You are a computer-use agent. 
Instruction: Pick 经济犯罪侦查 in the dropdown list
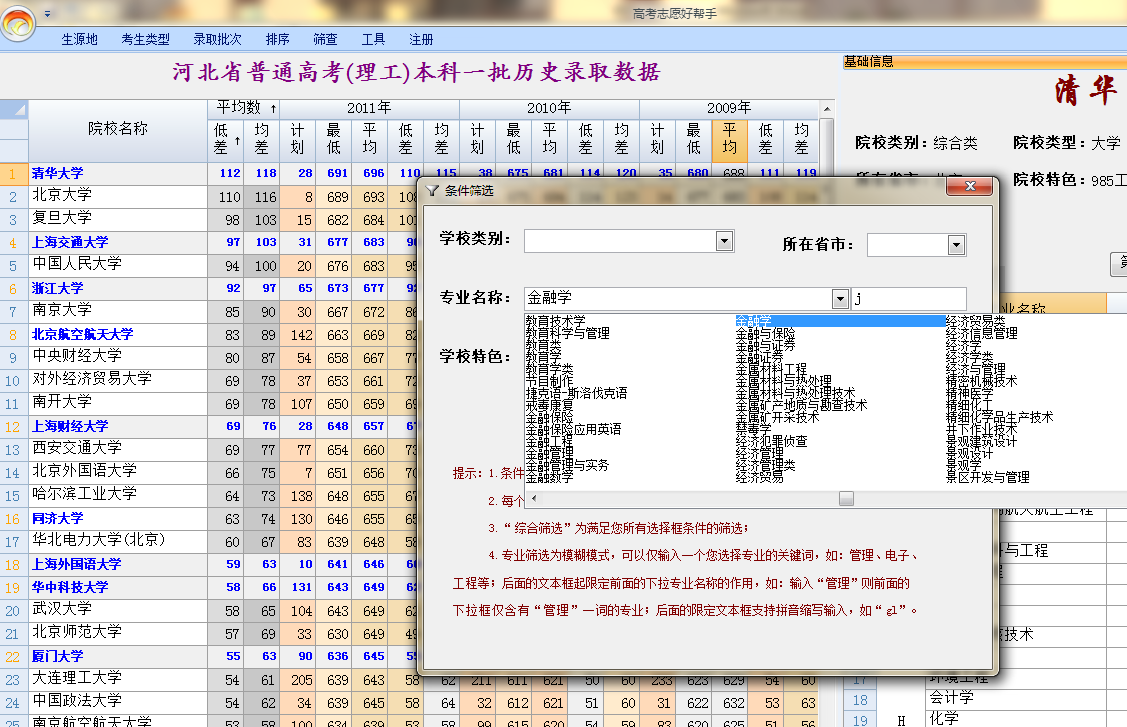pos(771,441)
